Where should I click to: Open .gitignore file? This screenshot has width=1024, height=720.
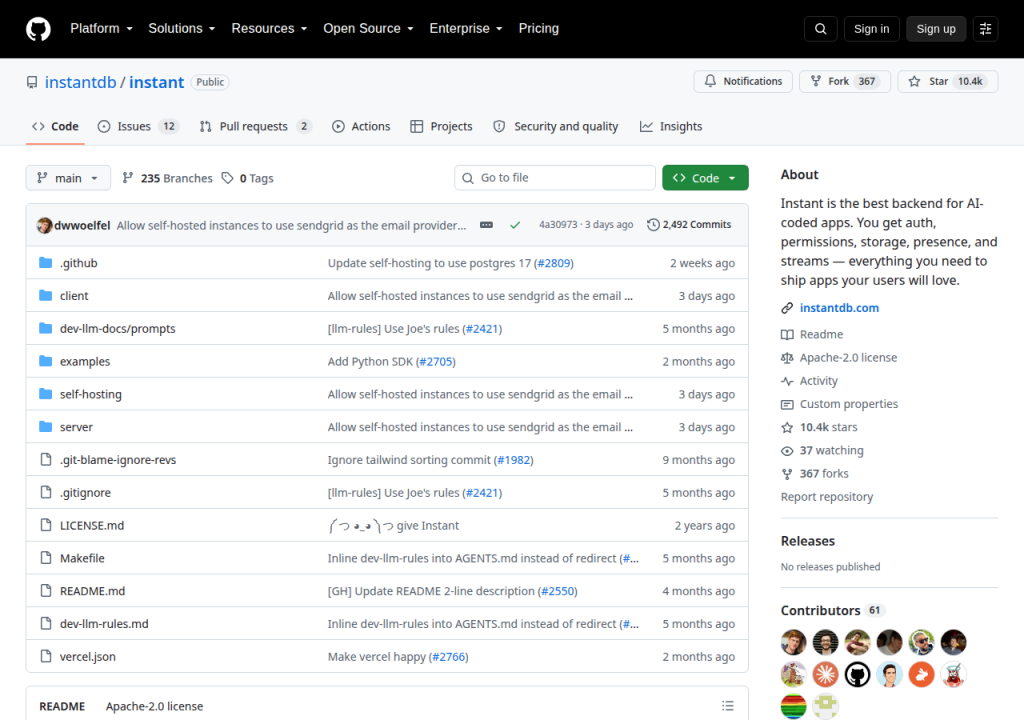click(85, 493)
